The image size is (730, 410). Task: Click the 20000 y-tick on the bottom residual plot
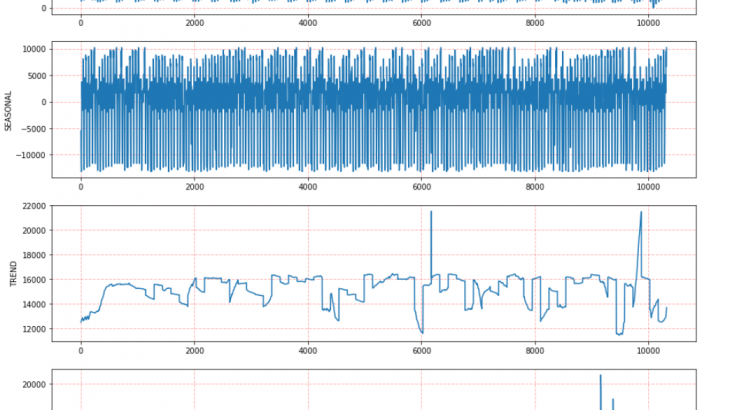coord(34,385)
